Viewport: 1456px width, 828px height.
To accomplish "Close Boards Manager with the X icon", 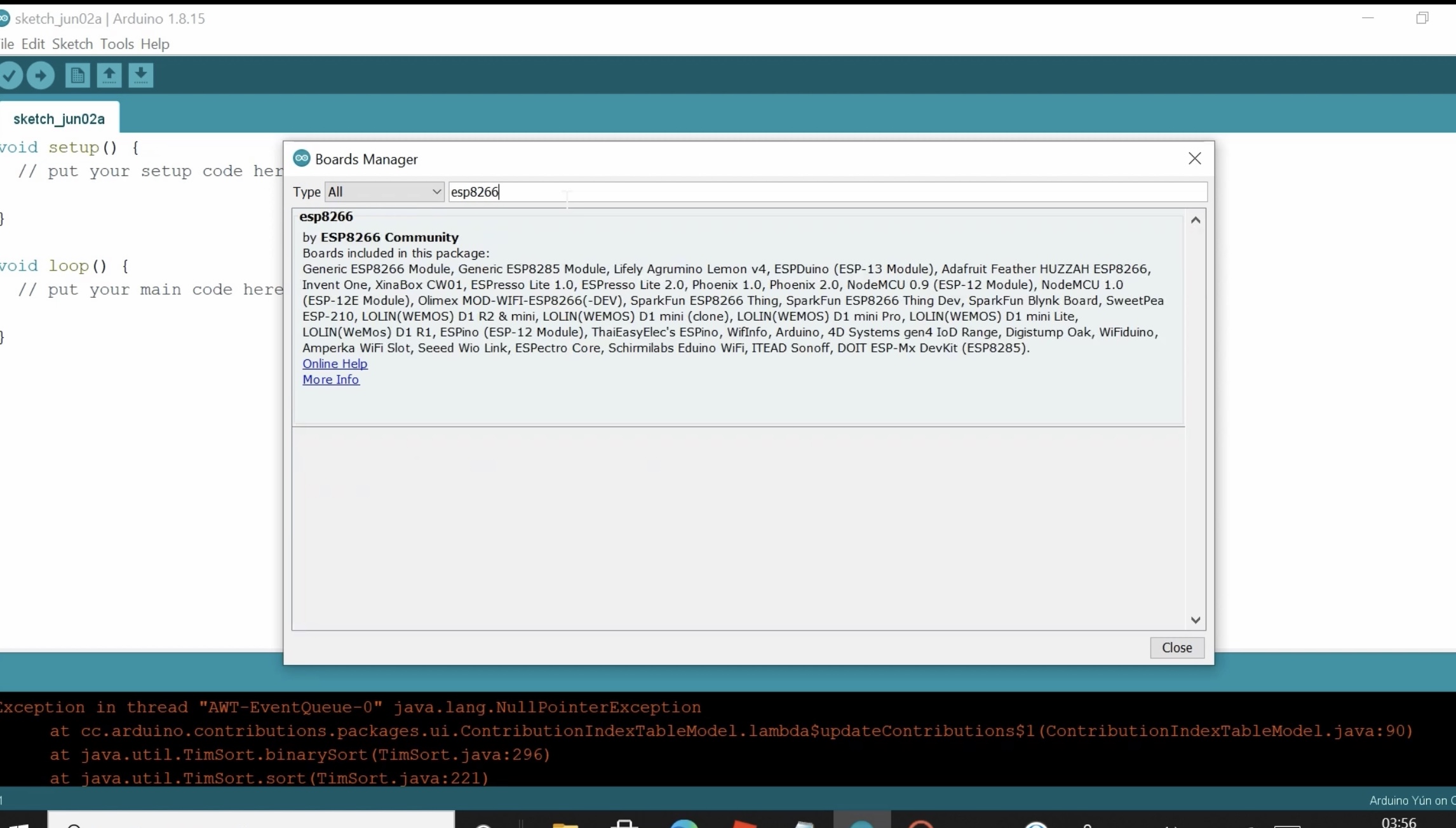I will coord(1194,158).
